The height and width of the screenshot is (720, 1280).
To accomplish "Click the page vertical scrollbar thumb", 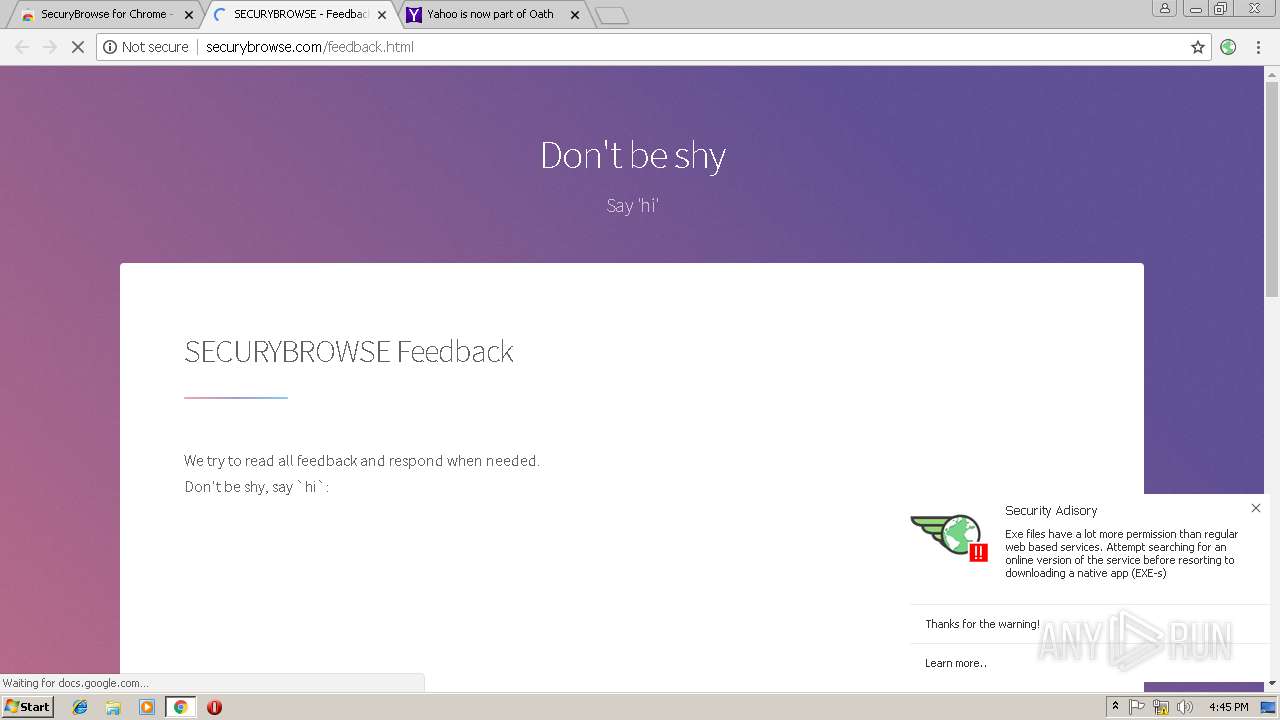I will tap(1272, 187).
